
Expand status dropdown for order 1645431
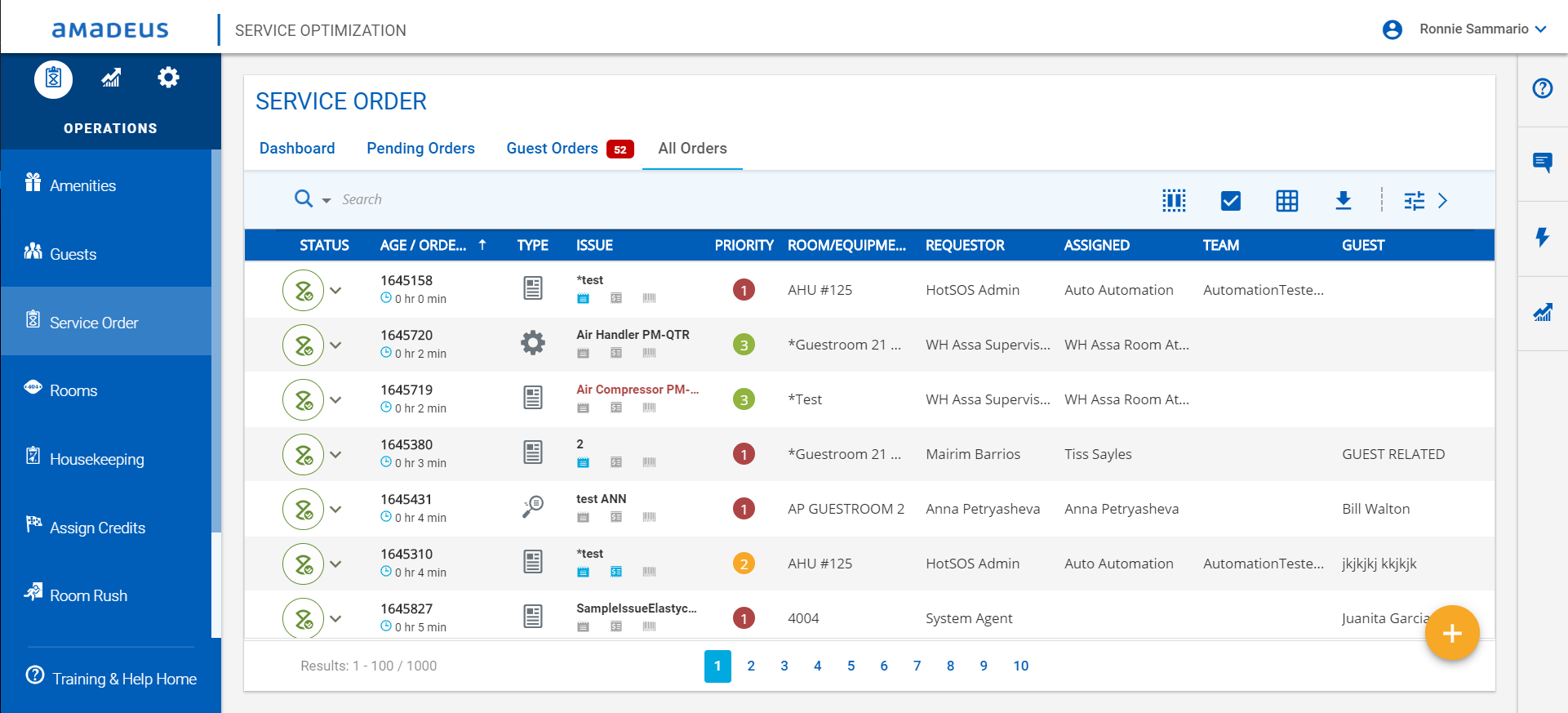pos(335,509)
